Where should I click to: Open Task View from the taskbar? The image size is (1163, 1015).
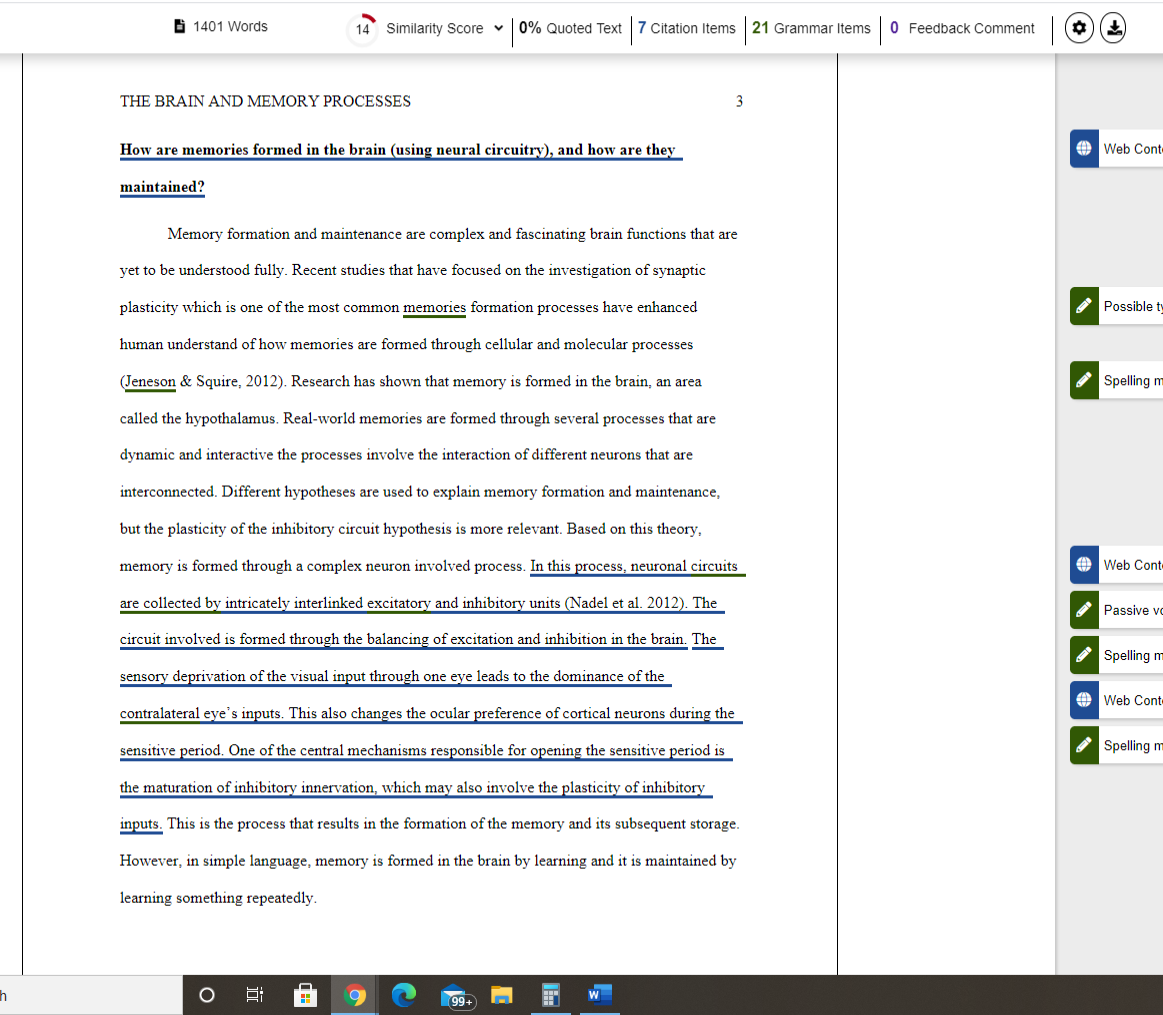pyautogui.click(x=254, y=995)
